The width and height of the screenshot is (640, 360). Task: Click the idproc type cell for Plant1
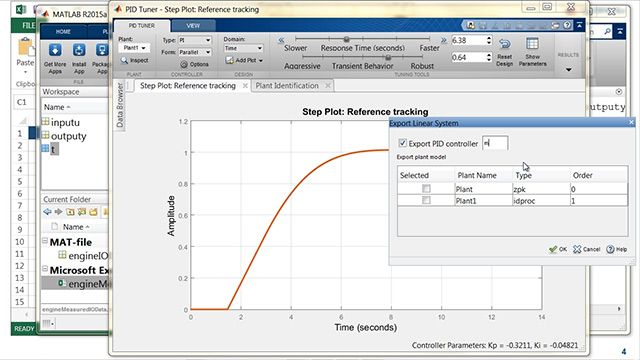coord(541,200)
